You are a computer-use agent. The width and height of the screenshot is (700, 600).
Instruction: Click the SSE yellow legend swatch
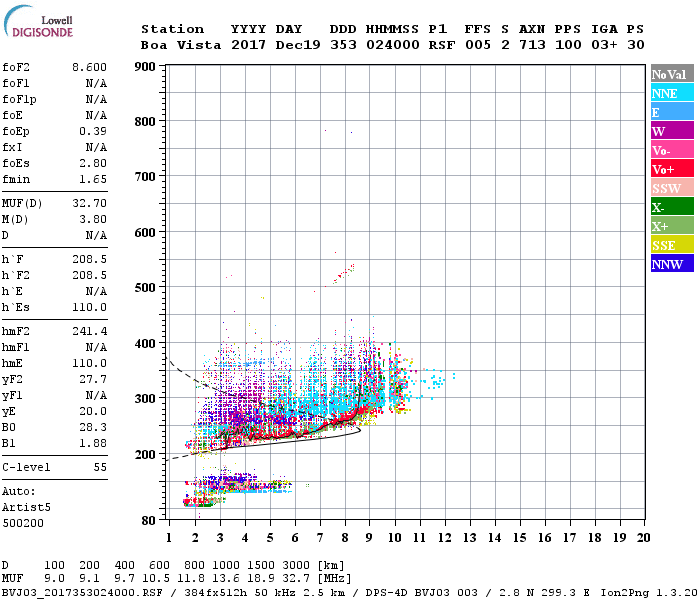[672, 245]
